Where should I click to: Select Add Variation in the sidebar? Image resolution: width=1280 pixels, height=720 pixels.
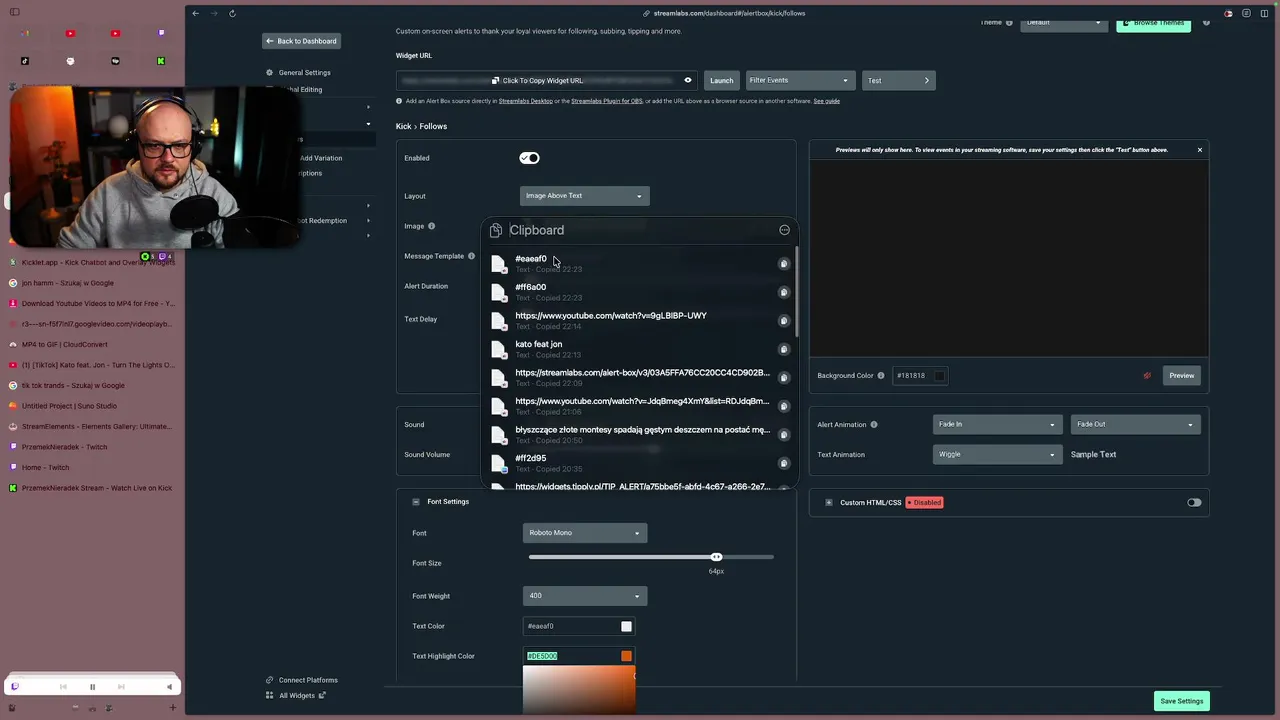pyautogui.click(x=320, y=158)
